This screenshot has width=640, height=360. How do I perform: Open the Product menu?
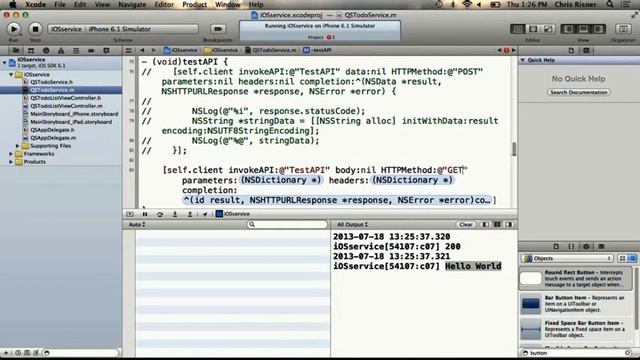(x=194, y=4)
